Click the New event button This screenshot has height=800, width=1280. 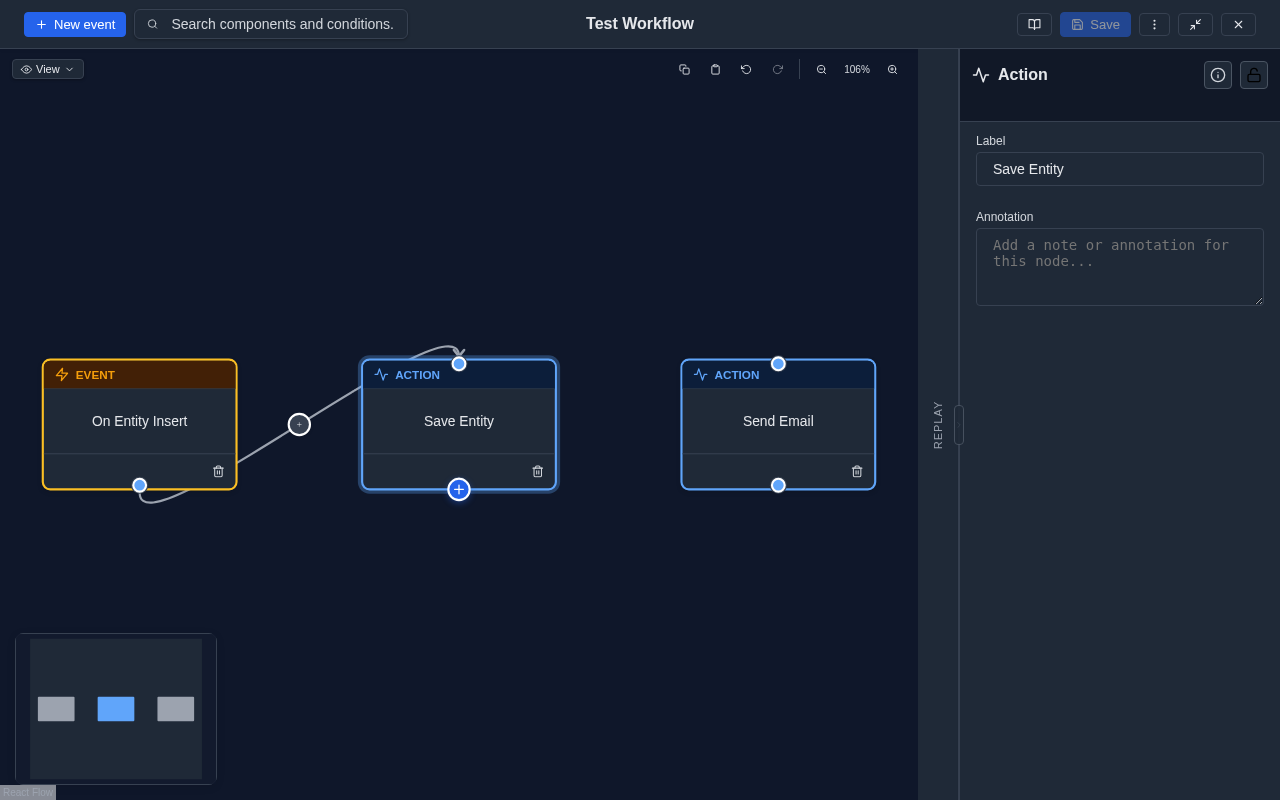point(74,23)
